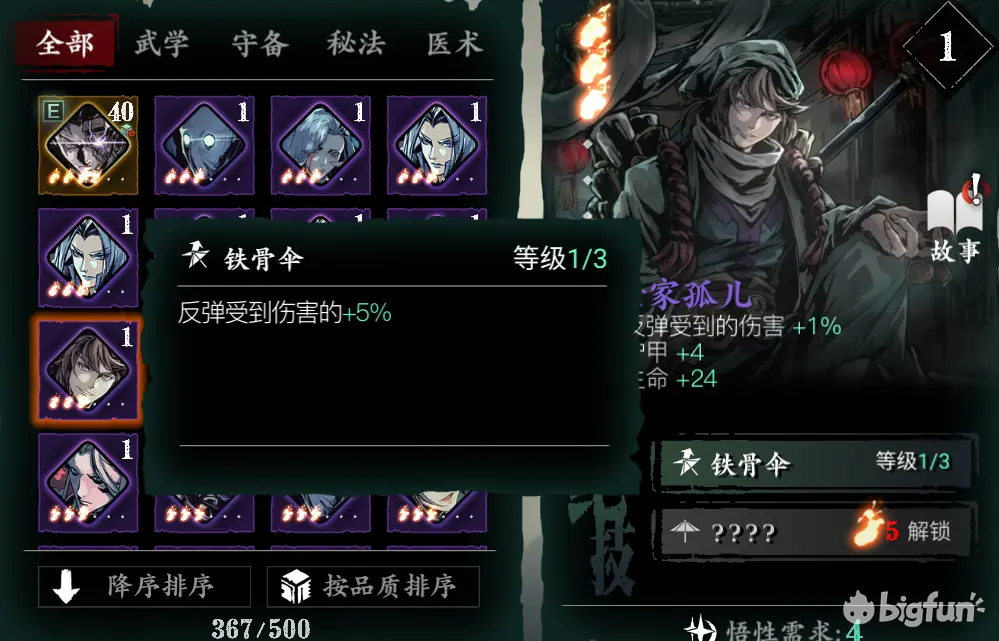Viewport: 999px width, 641px height.
Task: Toggle 降序排序 sort order button
Action: [x=144, y=586]
